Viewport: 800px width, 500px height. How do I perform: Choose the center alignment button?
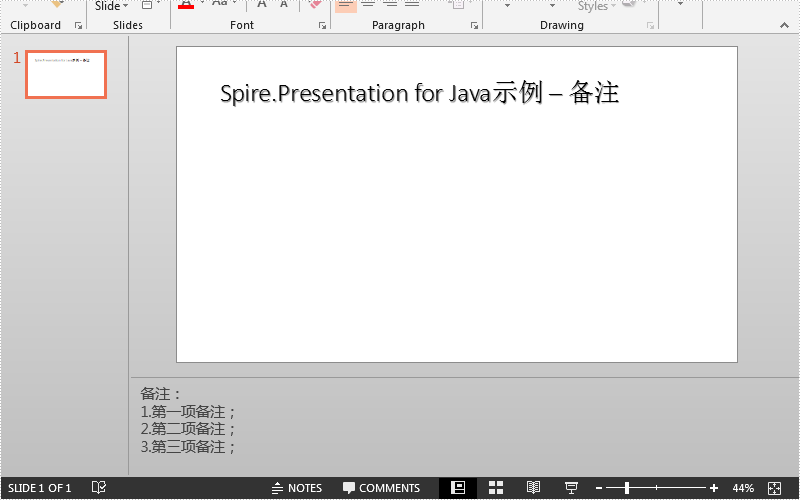(x=368, y=5)
